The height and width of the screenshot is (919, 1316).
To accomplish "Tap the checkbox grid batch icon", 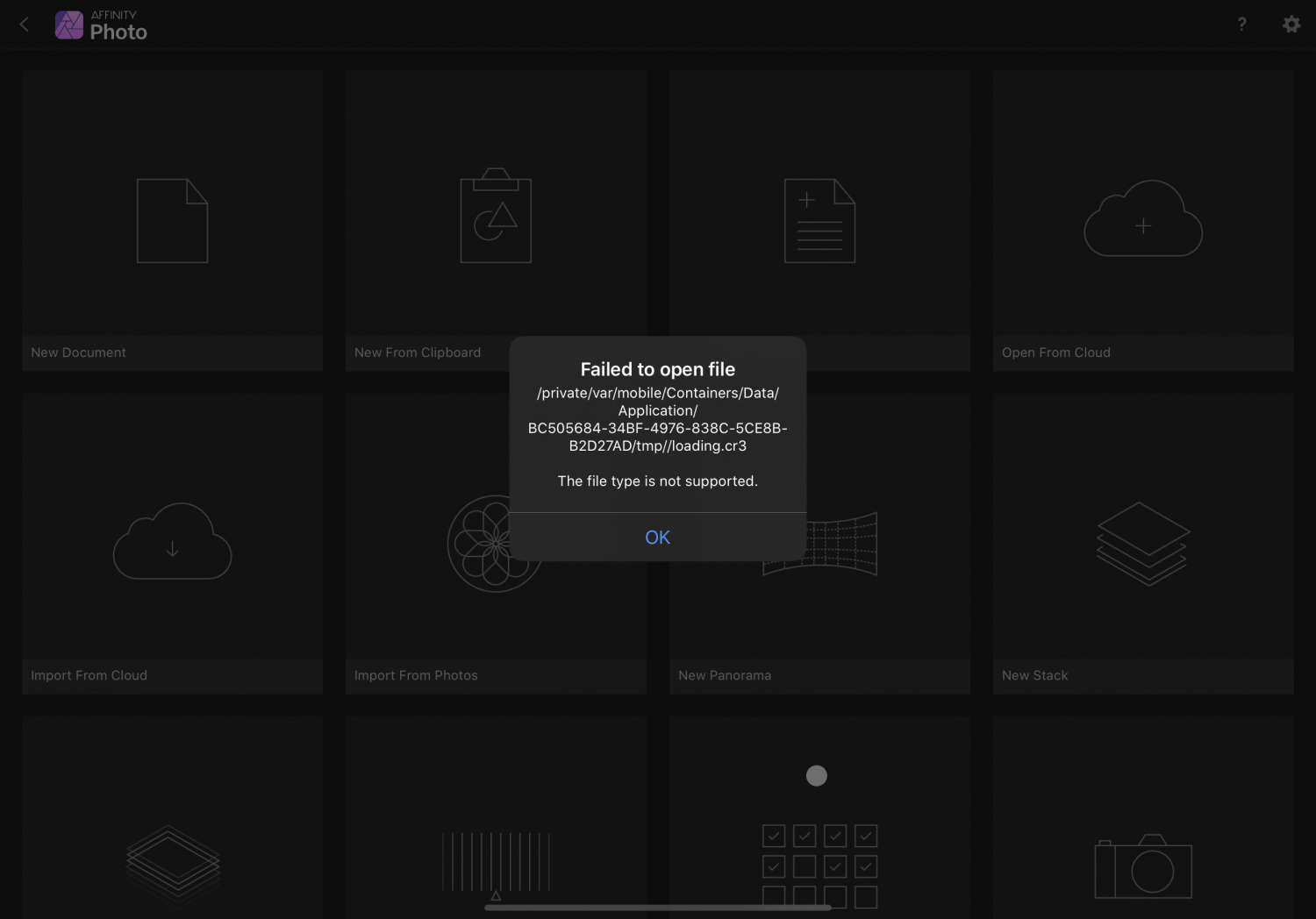I will click(x=819, y=866).
